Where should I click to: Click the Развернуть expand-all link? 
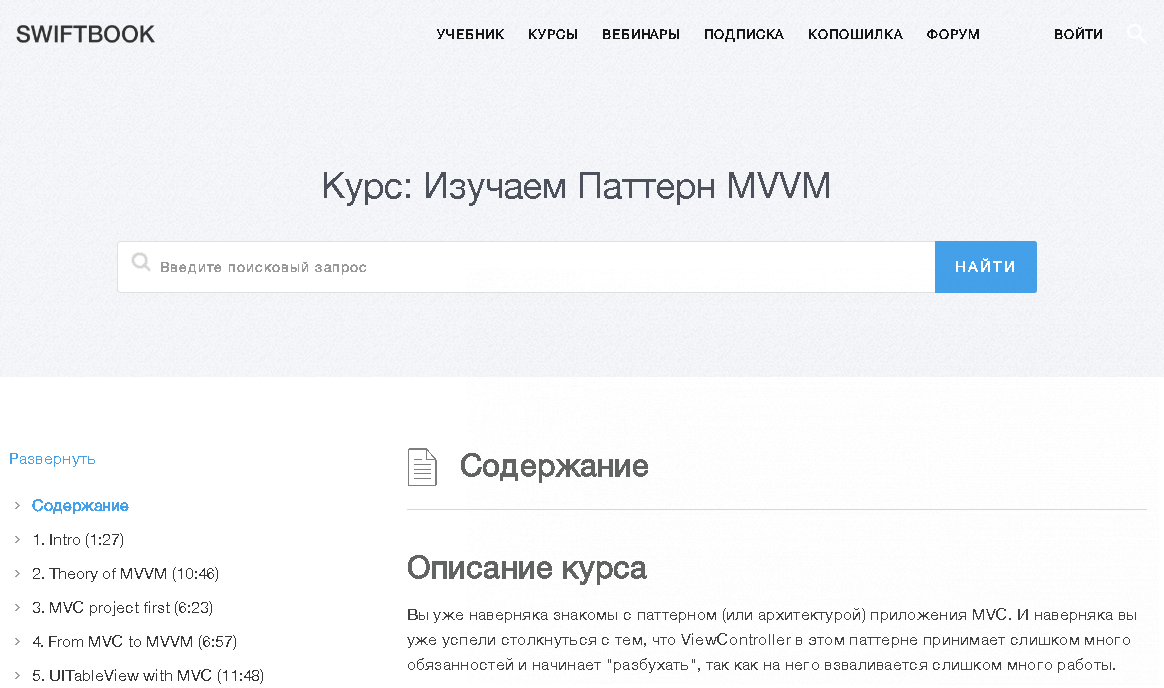coord(52,459)
